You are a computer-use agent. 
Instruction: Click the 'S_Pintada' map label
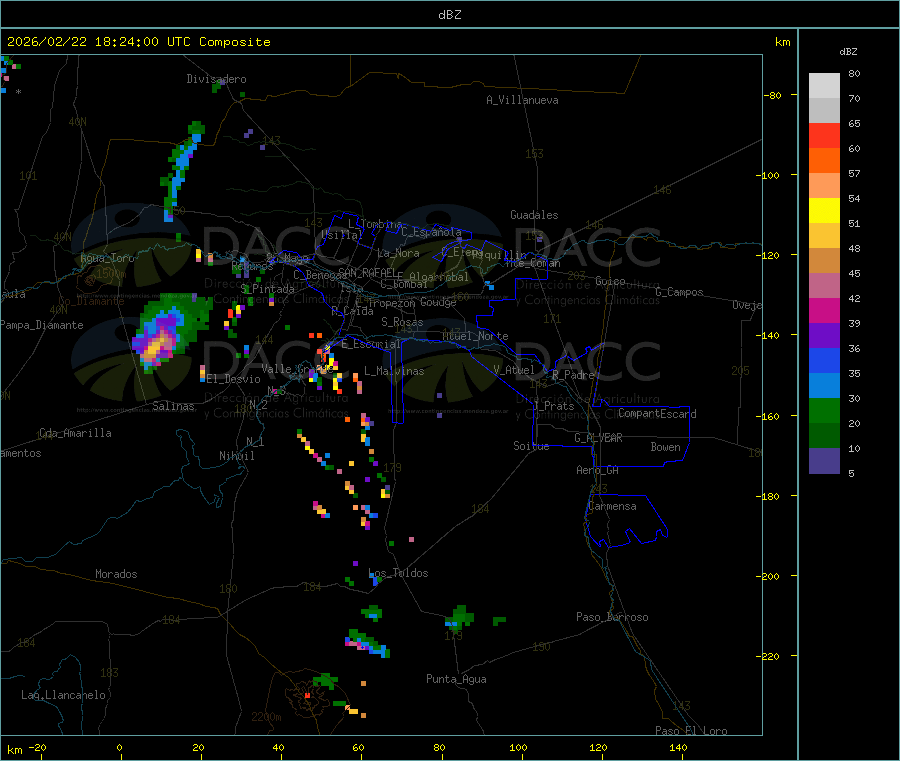267,289
